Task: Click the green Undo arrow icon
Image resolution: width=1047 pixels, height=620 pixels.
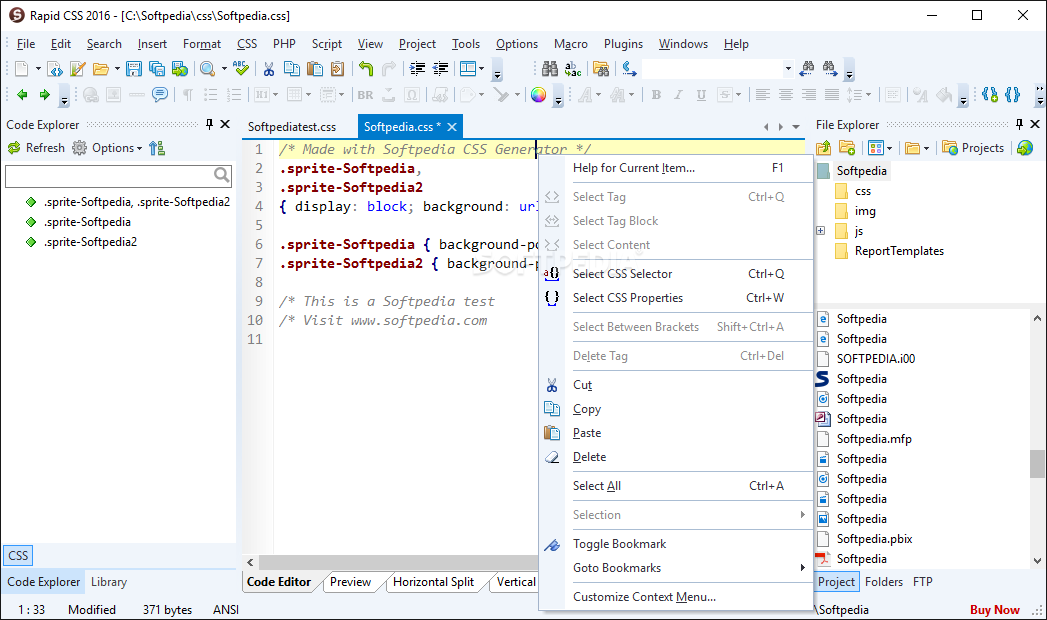Action: pyautogui.click(x=366, y=69)
